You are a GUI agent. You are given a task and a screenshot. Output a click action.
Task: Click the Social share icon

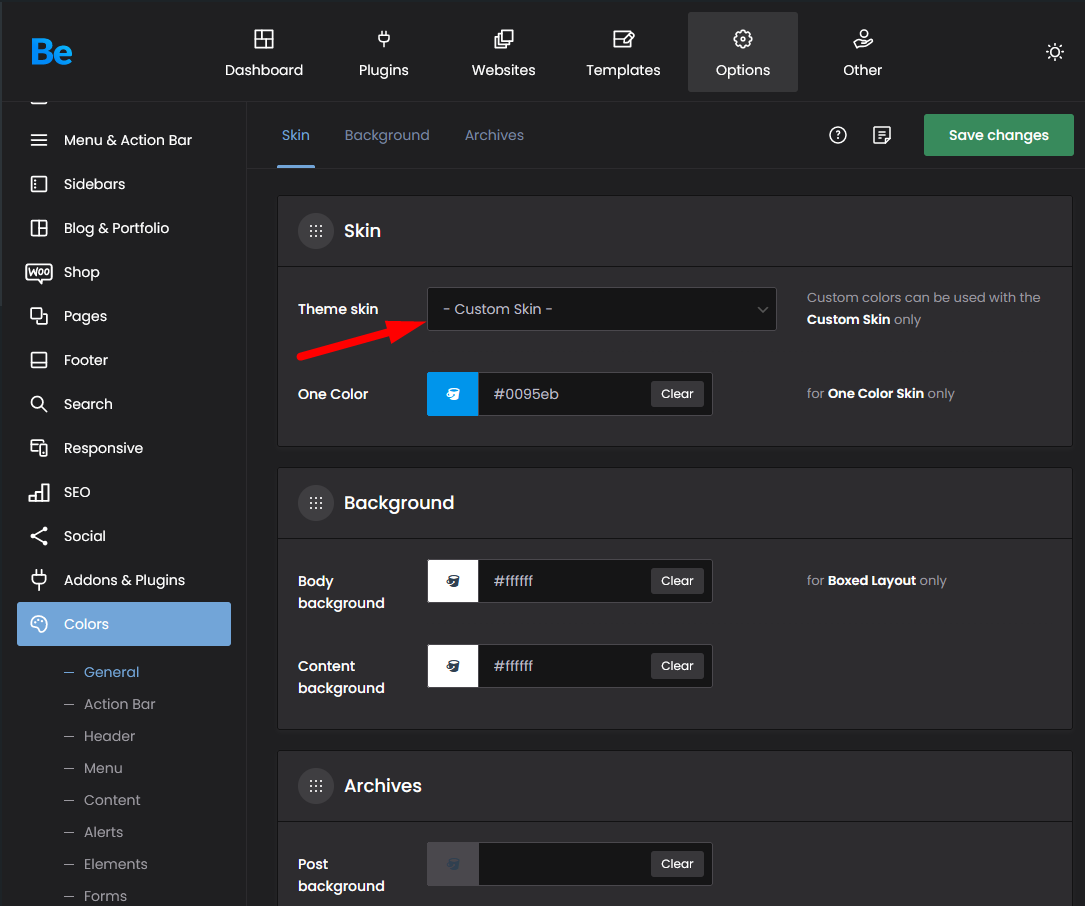click(x=39, y=536)
